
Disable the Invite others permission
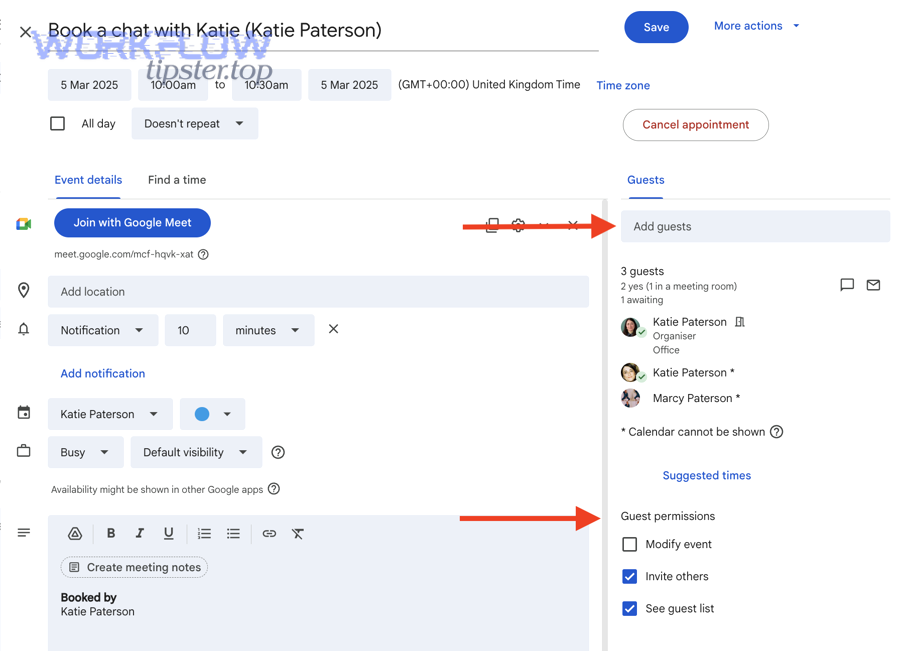tap(630, 576)
